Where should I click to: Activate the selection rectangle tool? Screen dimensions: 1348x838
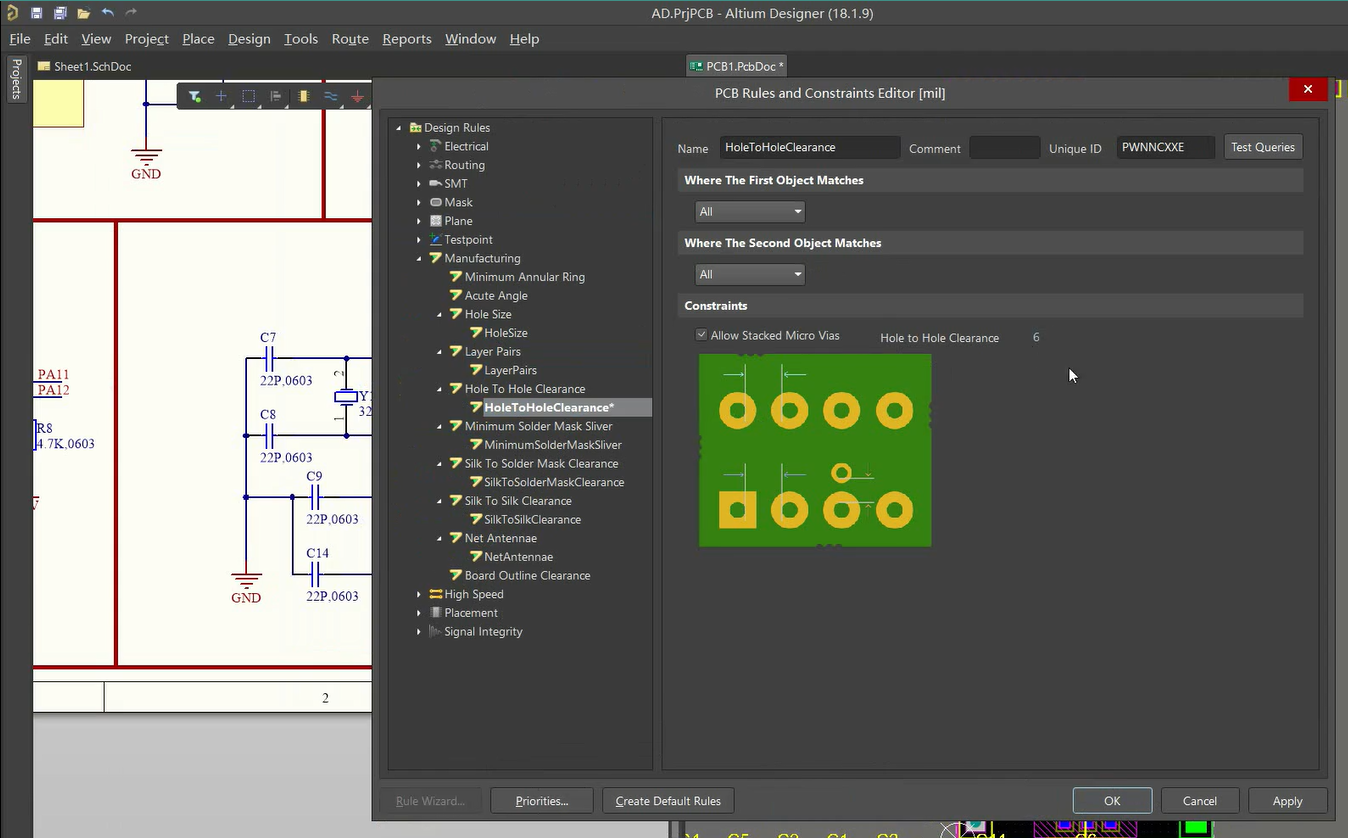[x=250, y=96]
